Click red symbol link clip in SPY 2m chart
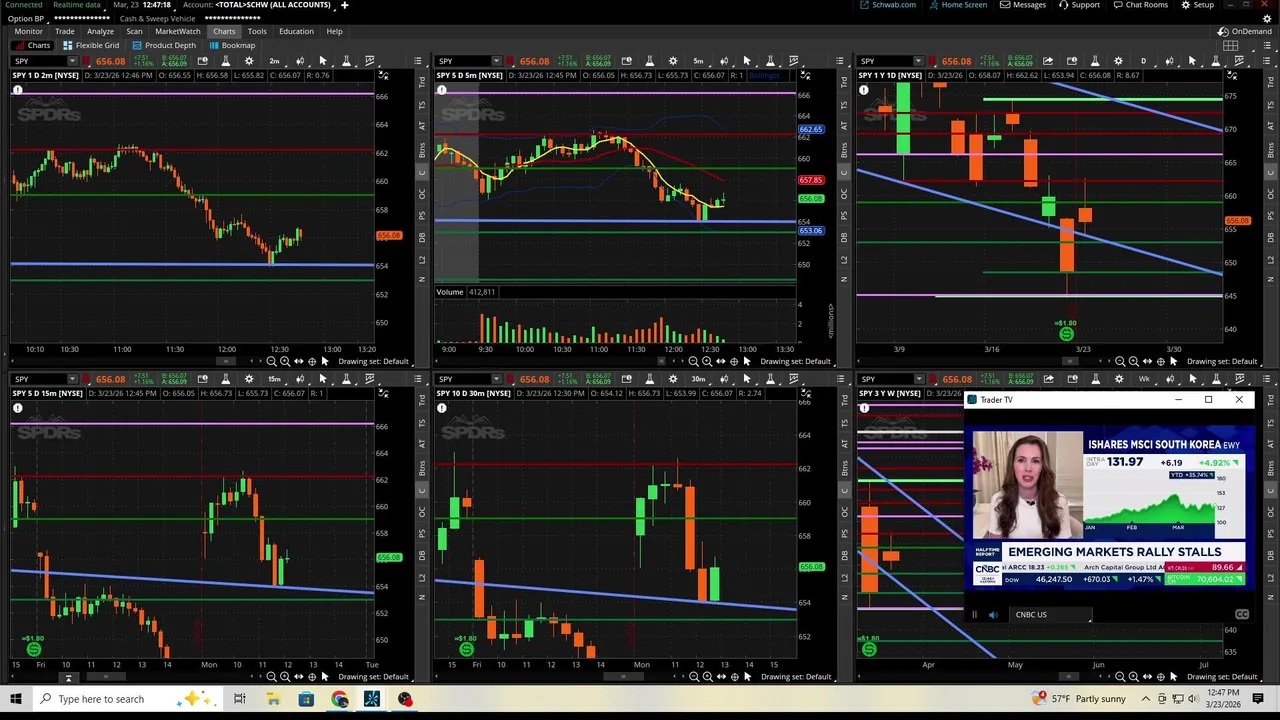This screenshot has height=720, width=1280. pos(87,61)
